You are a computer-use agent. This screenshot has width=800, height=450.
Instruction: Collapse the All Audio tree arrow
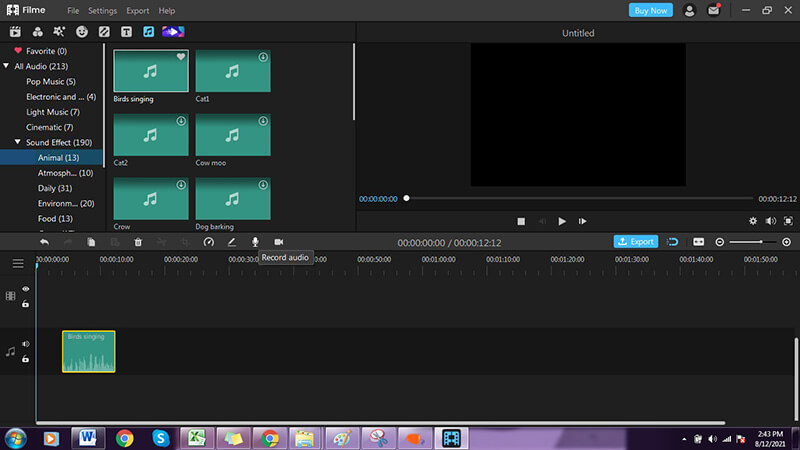pos(6,66)
